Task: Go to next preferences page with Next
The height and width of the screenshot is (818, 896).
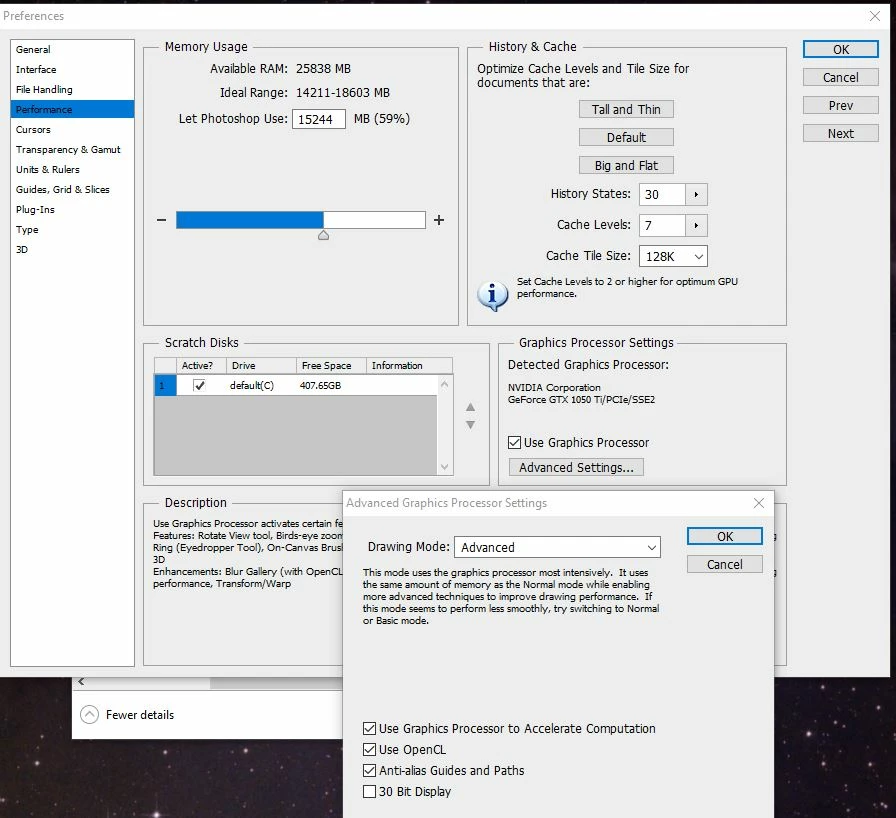Action: point(841,134)
